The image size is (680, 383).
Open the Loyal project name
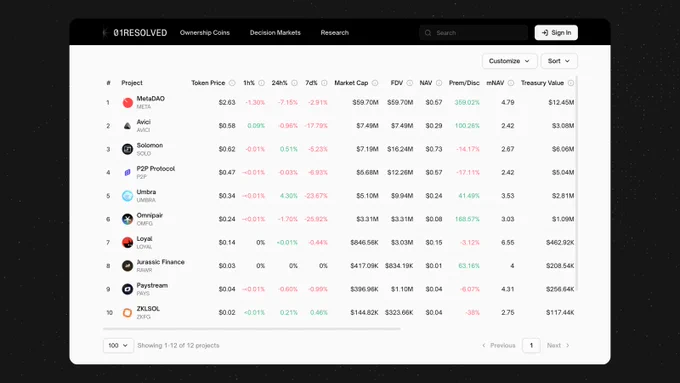tap(144, 239)
